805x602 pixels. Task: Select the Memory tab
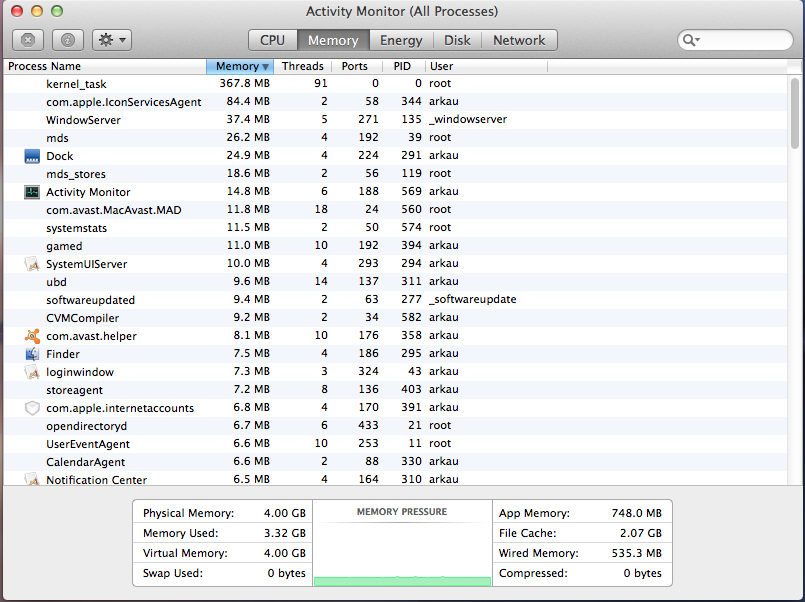[x=333, y=40]
